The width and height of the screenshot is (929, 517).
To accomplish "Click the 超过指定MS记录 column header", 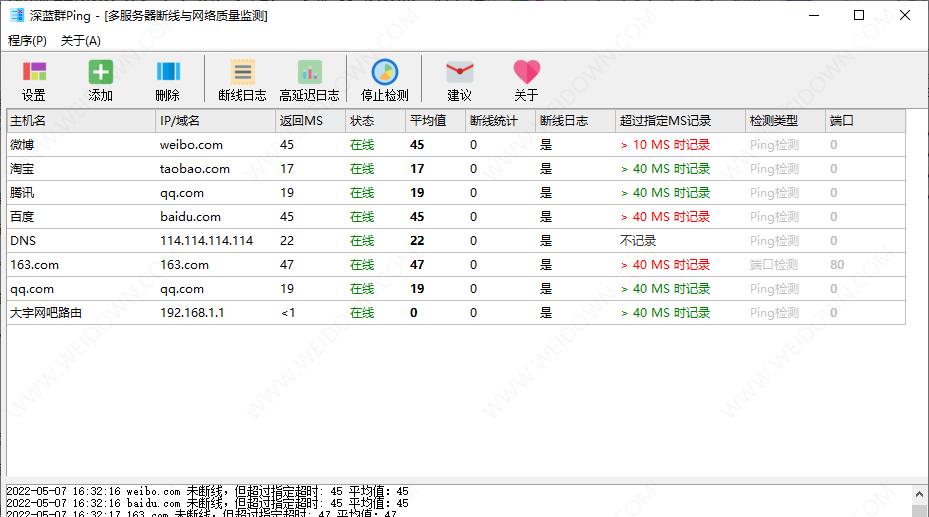I will (x=680, y=121).
